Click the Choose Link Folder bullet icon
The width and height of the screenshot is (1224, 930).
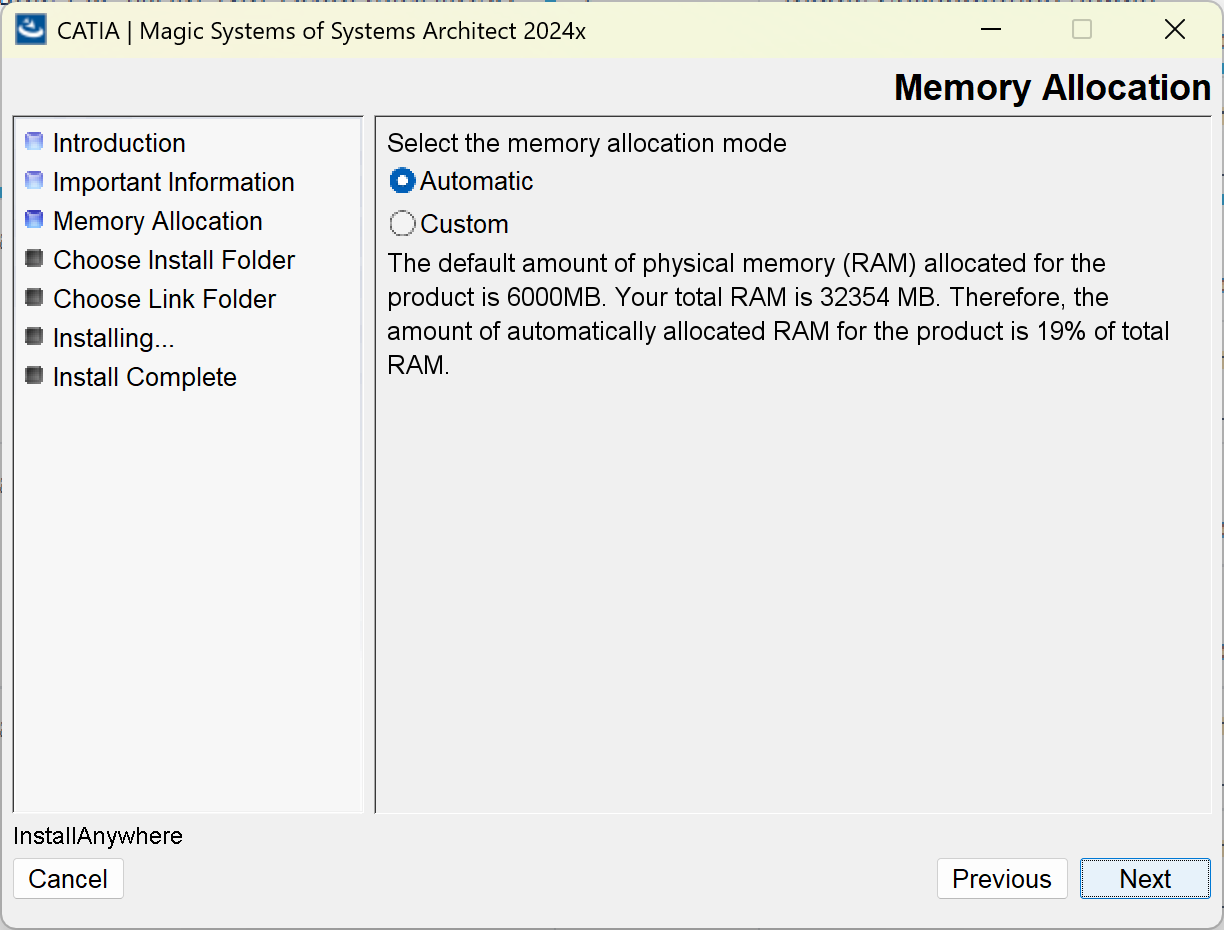pos(35,298)
